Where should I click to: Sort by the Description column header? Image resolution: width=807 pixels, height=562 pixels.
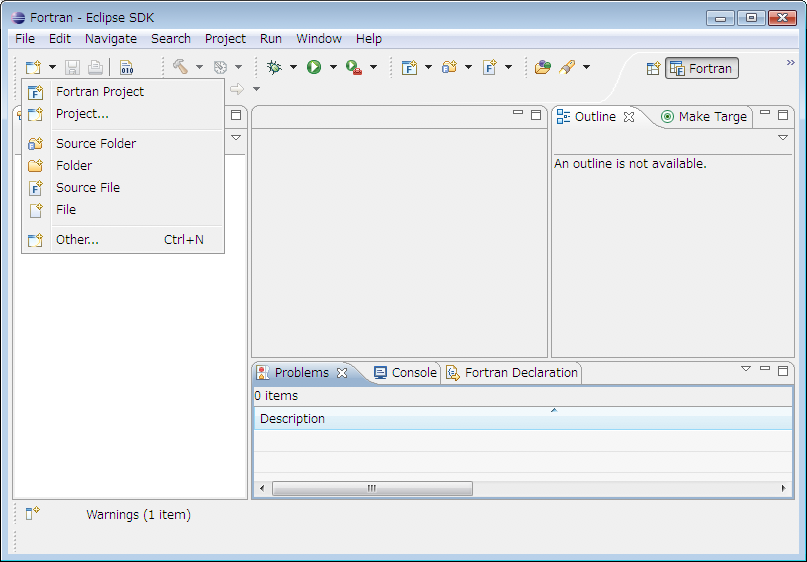(x=523, y=418)
